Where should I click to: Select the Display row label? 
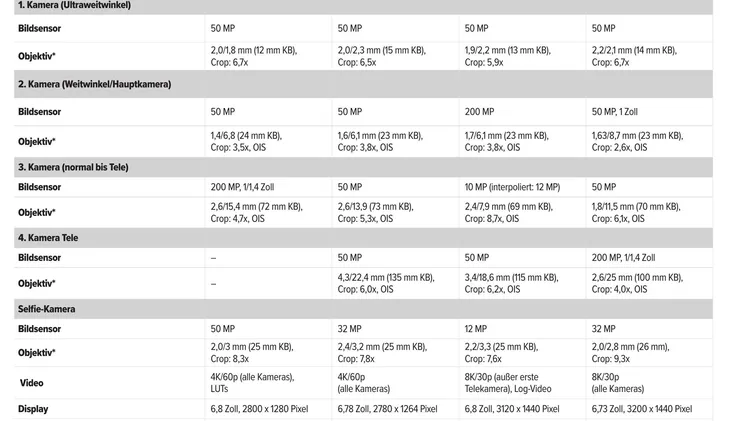coord(33,409)
